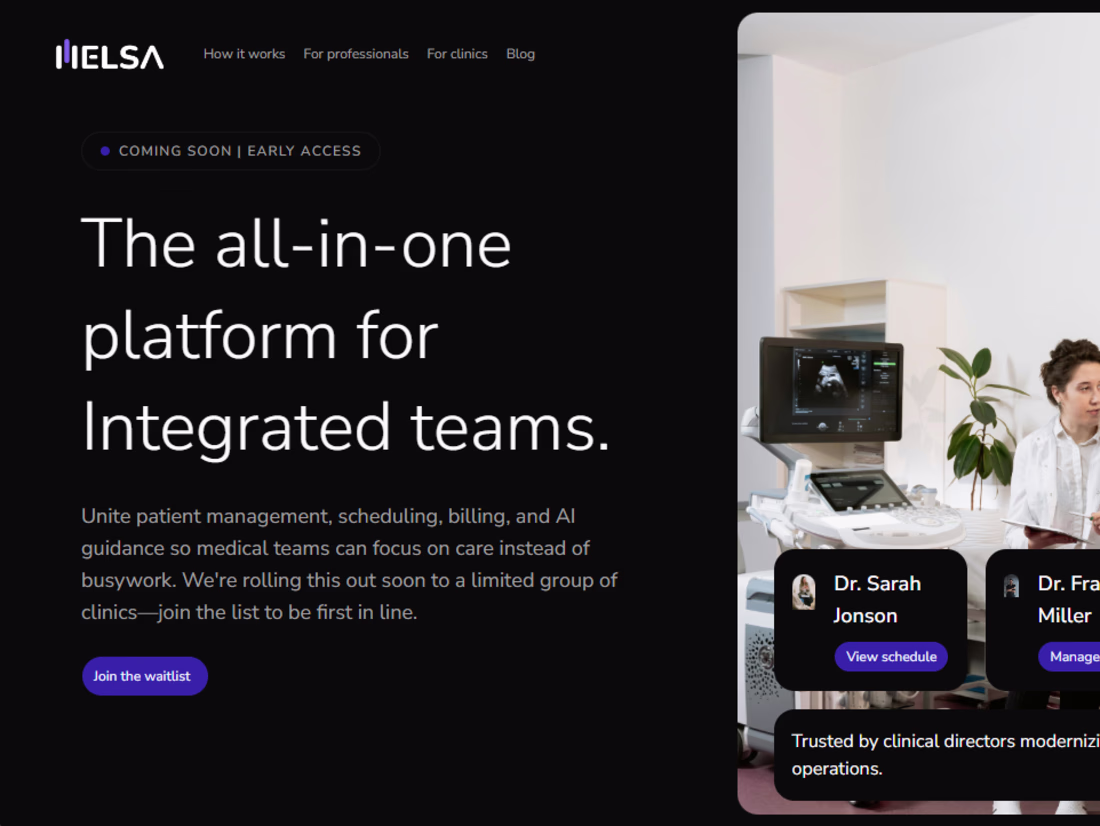Open the For clinics link
Image resolution: width=1100 pixels, height=826 pixels.
(457, 54)
